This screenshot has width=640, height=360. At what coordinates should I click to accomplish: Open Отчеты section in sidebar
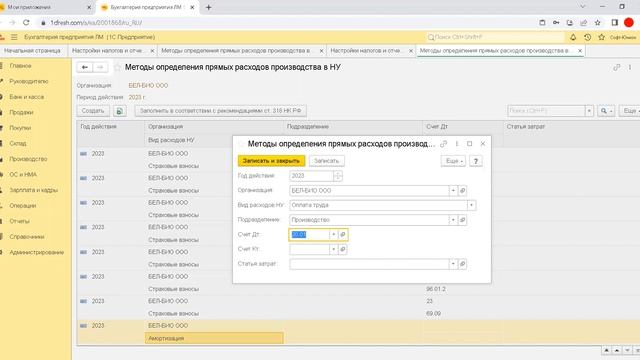pos(19,221)
